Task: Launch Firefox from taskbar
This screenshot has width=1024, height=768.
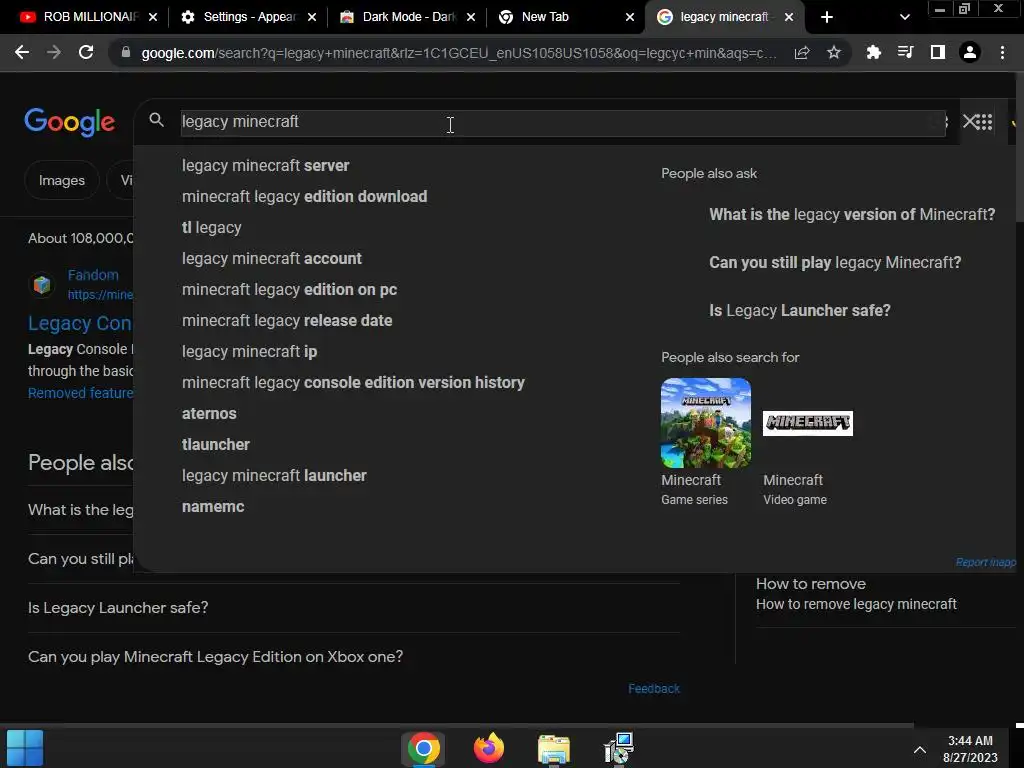Action: click(x=488, y=748)
